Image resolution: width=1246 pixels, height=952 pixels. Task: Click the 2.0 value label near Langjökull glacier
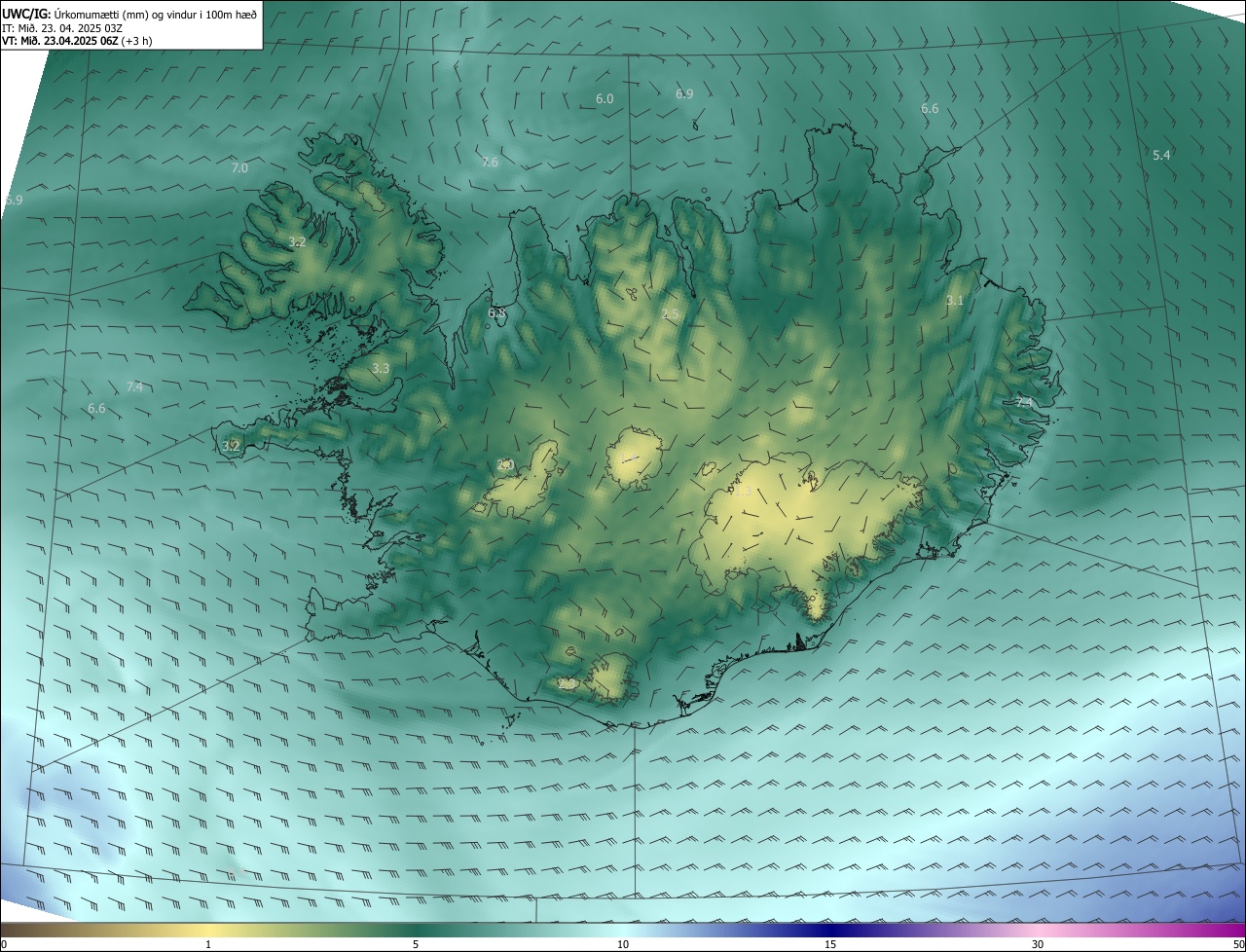(x=505, y=465)
